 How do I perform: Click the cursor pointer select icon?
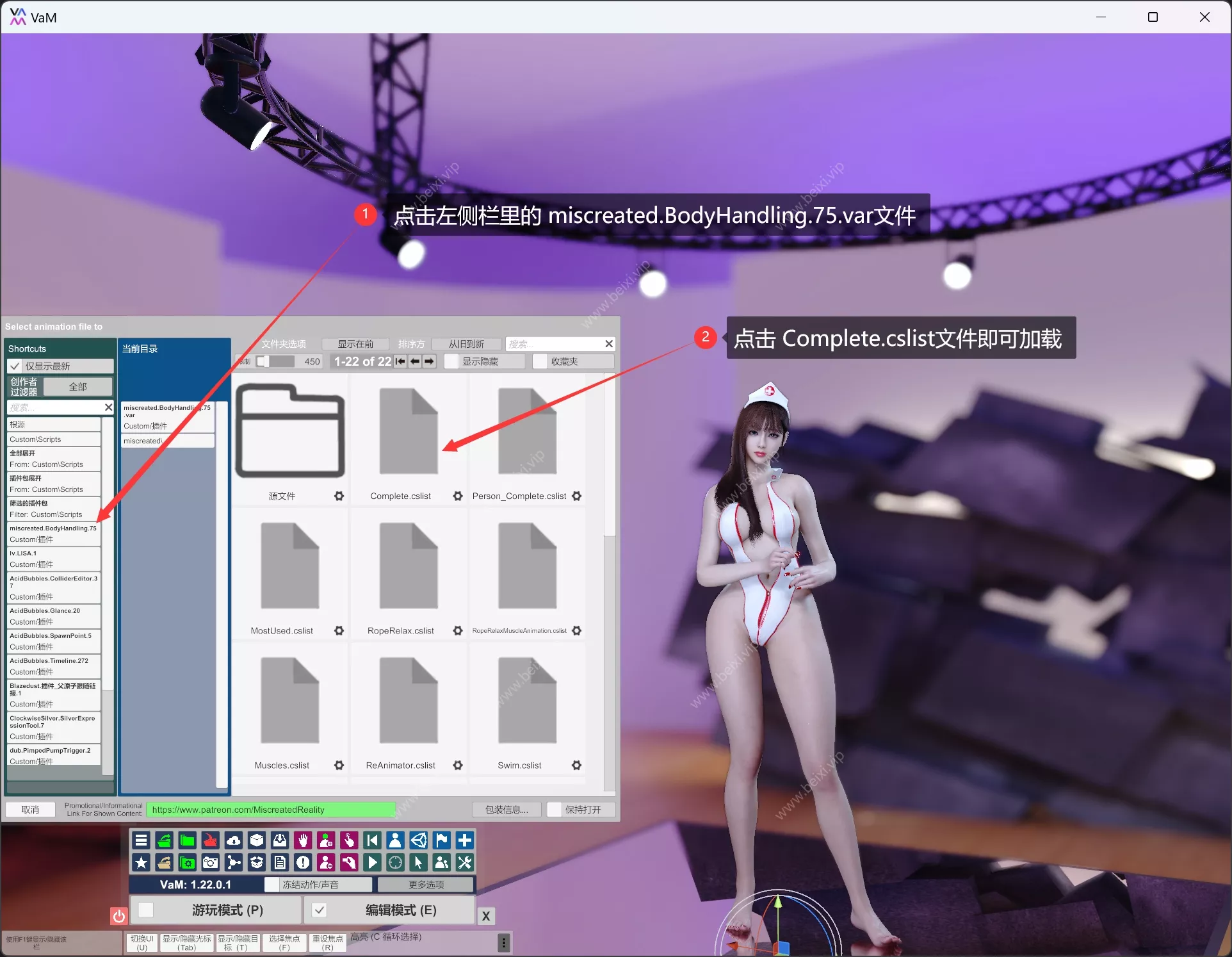[x=418, y=862]
